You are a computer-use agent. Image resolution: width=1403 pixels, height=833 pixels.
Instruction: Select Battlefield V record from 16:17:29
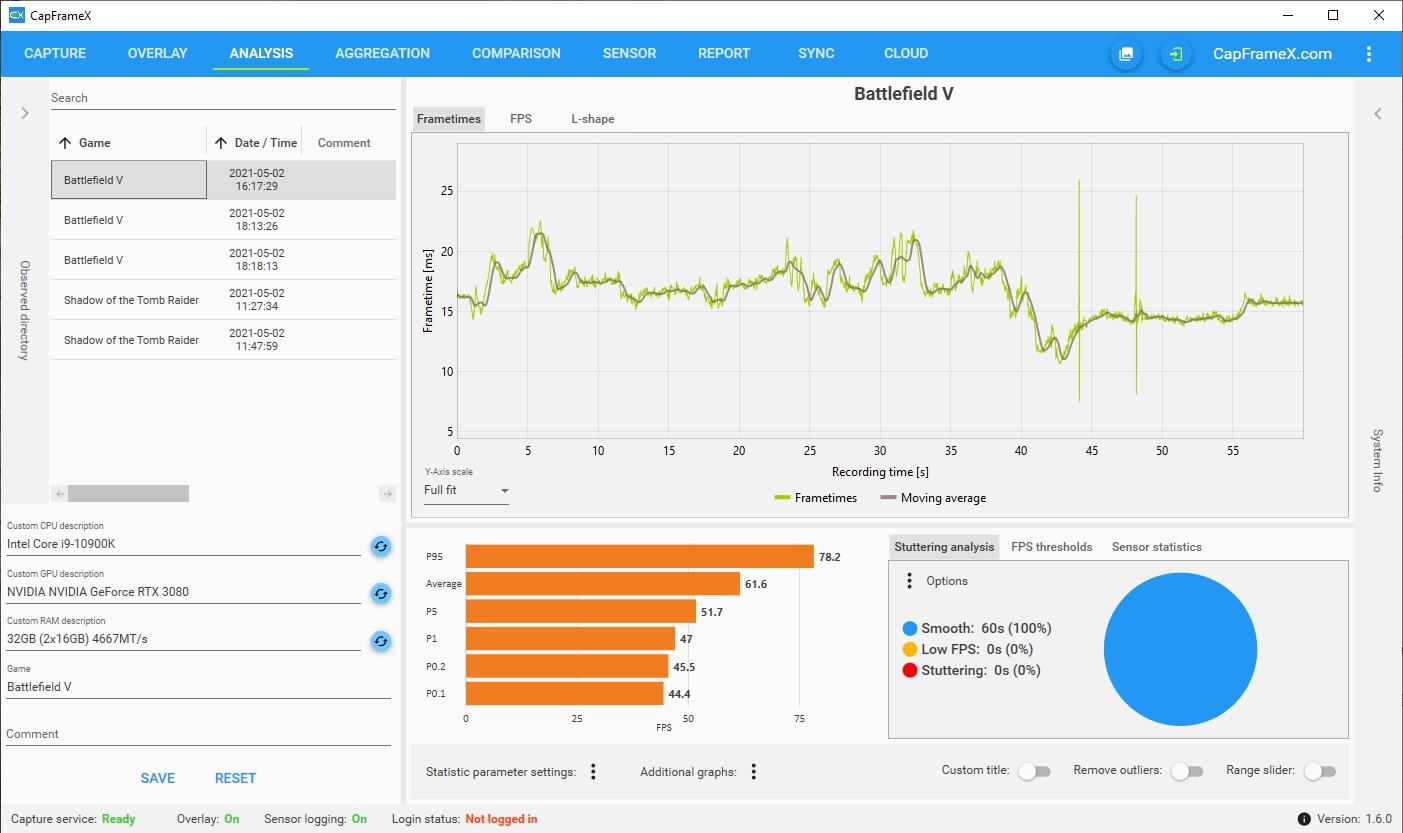(x=223, y=180)
